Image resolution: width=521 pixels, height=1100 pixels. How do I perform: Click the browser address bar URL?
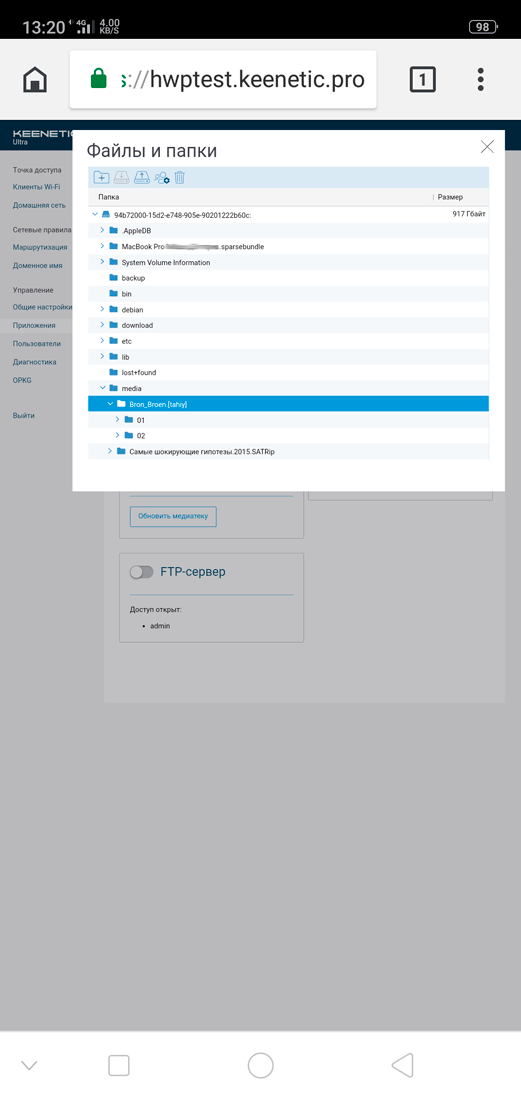click(223, 79)
